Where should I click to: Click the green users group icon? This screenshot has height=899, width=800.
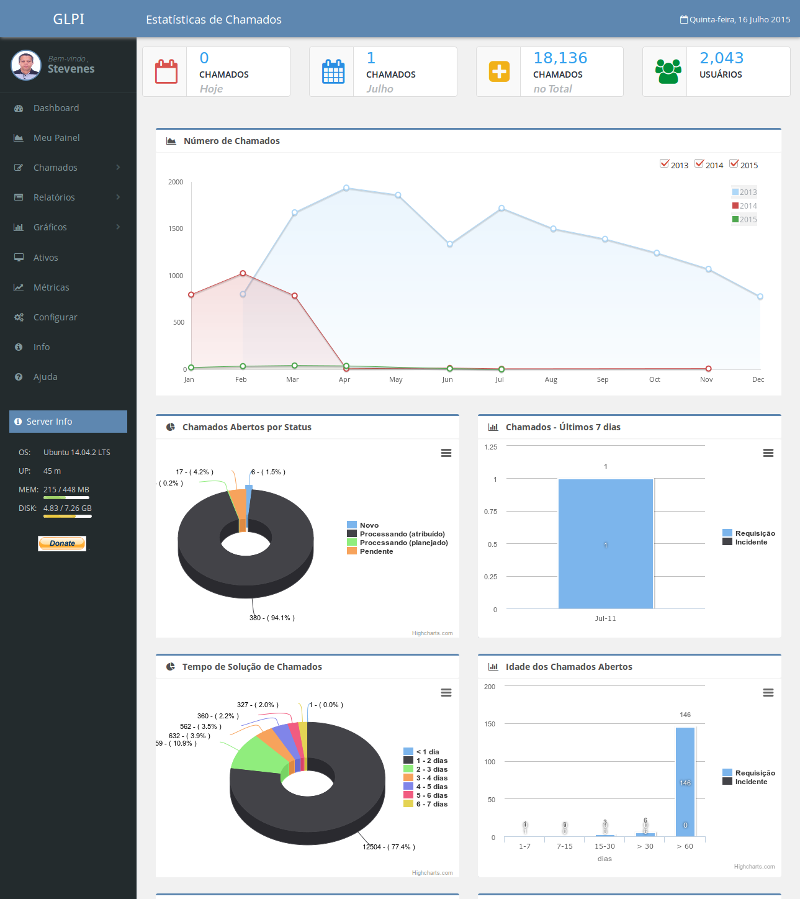tap(665, 72)
